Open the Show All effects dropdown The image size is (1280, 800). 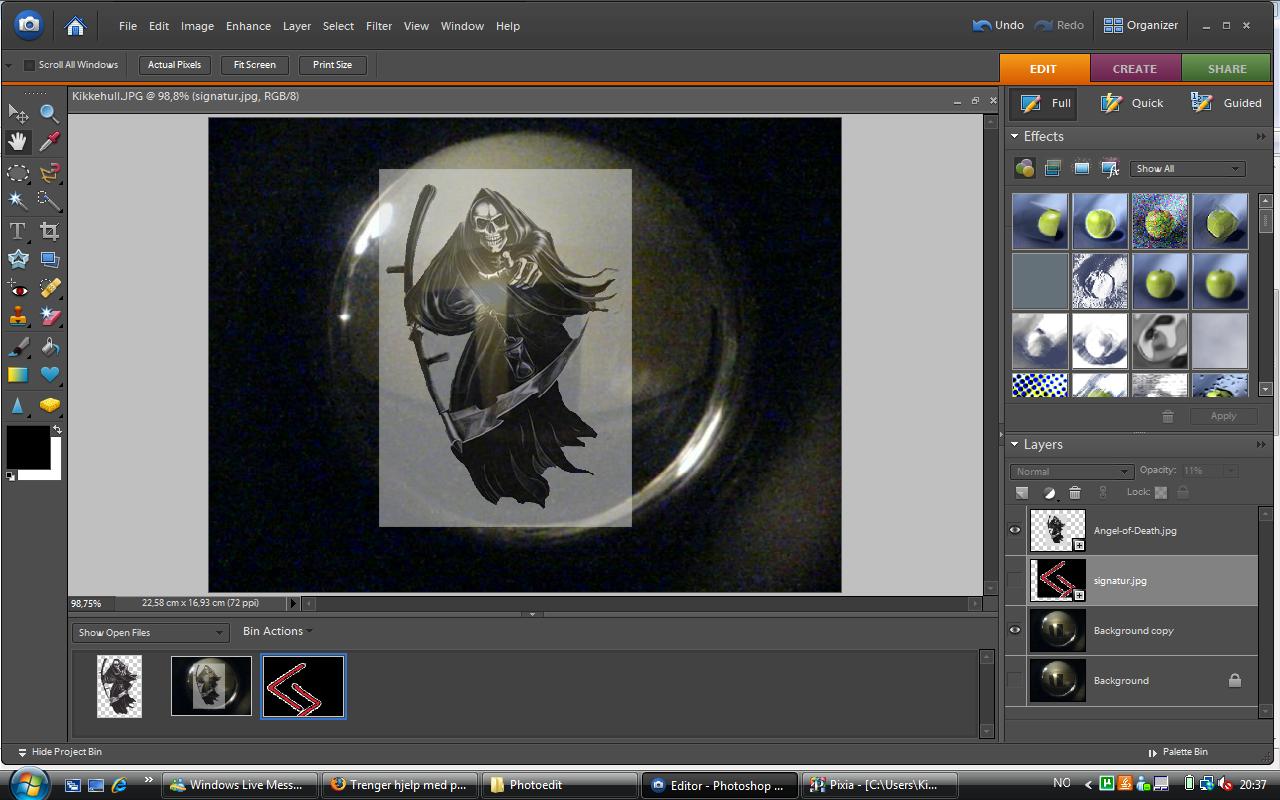tap(1188, 169)
